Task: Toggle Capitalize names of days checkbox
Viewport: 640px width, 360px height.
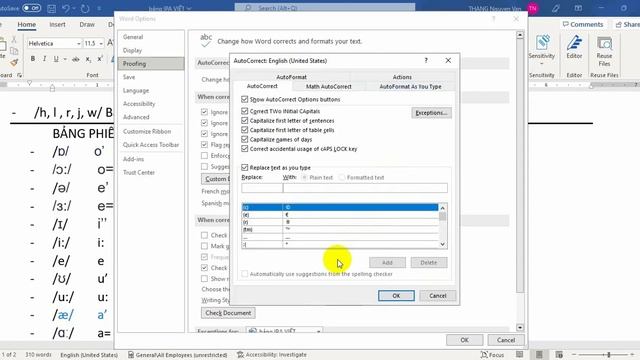Action: (x=244, y=139)
